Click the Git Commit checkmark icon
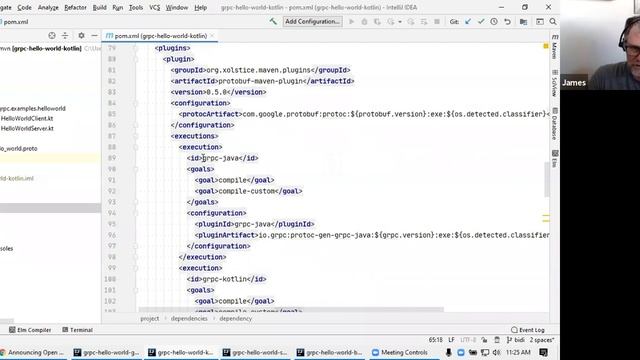 pos(481,22)
